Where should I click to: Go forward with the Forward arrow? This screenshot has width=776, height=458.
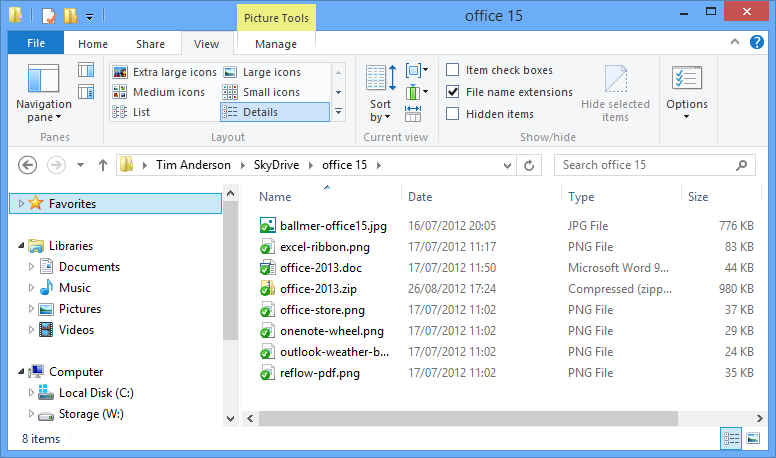pyautogui.click(x=56, y=165)
